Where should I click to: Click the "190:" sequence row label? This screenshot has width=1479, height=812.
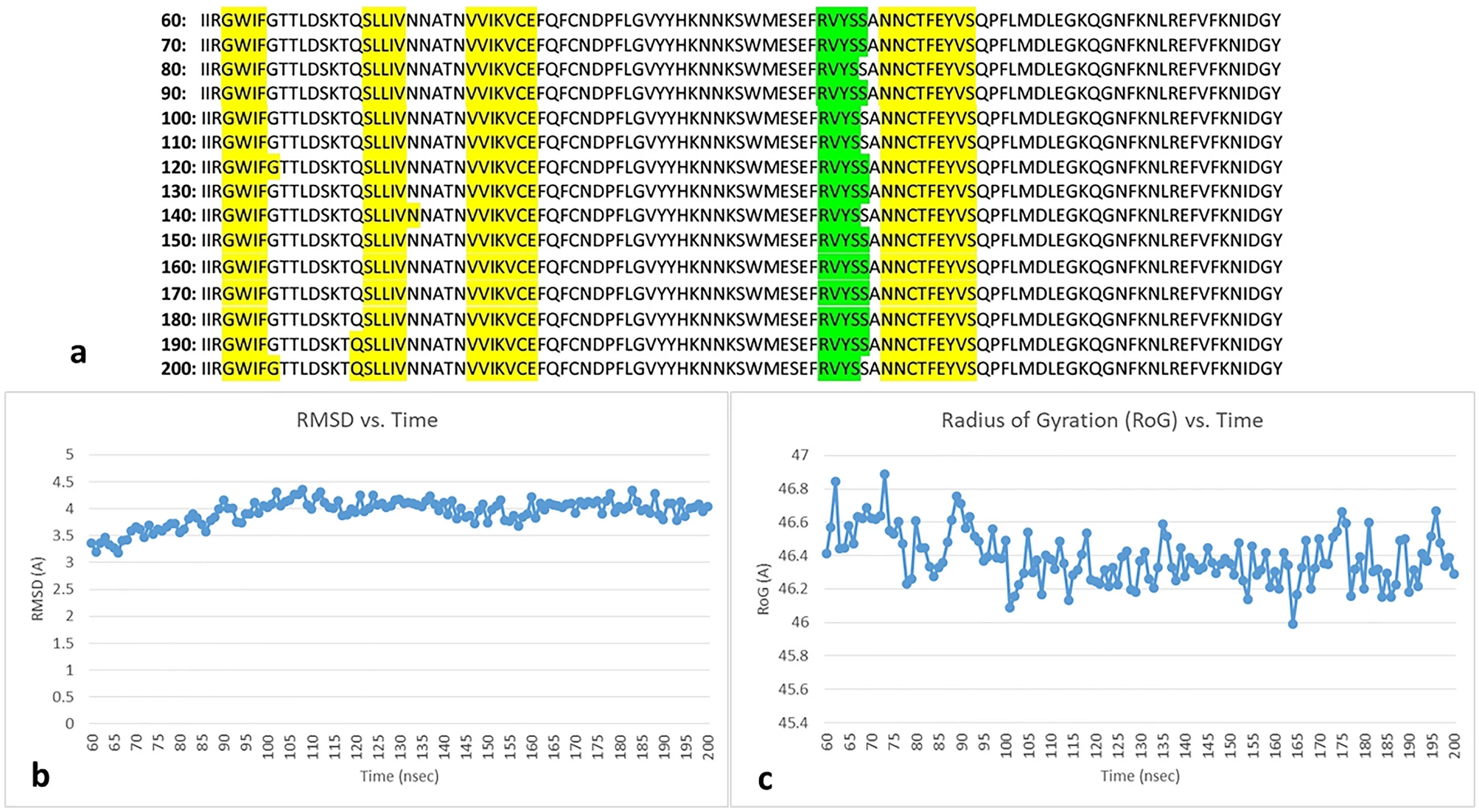pyautogui.click(x=179, y=344)
